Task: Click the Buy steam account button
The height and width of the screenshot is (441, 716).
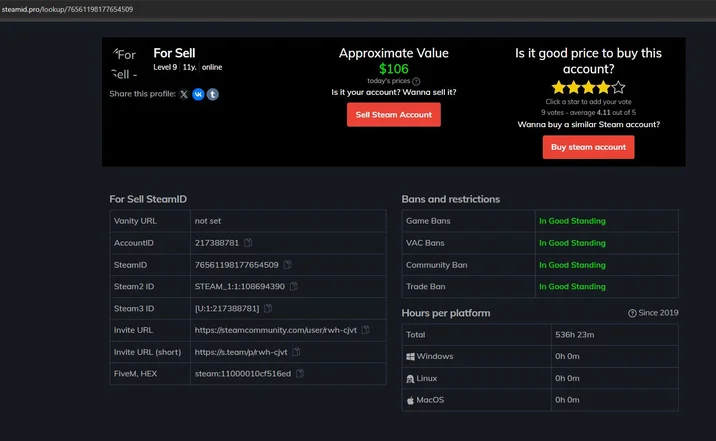Action: coord(588,147)
